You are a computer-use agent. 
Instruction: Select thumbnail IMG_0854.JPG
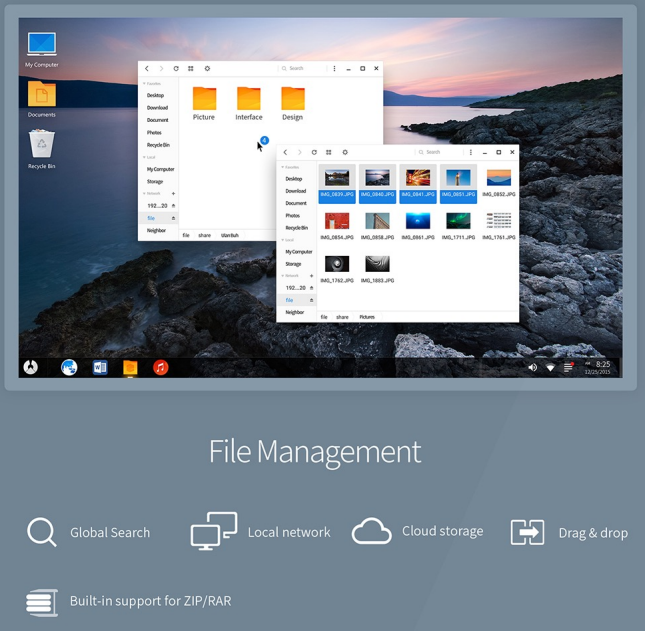click(337, 226)
